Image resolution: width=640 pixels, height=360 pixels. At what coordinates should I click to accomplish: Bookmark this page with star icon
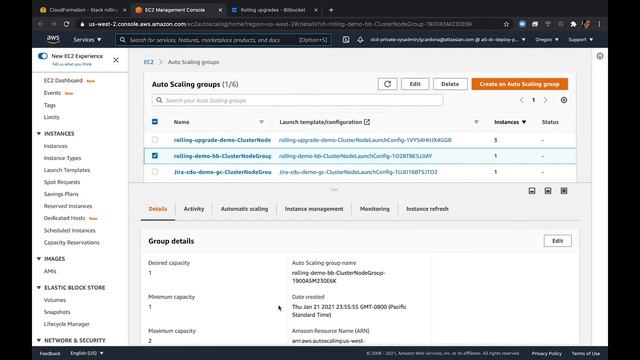tap(506, 24)
